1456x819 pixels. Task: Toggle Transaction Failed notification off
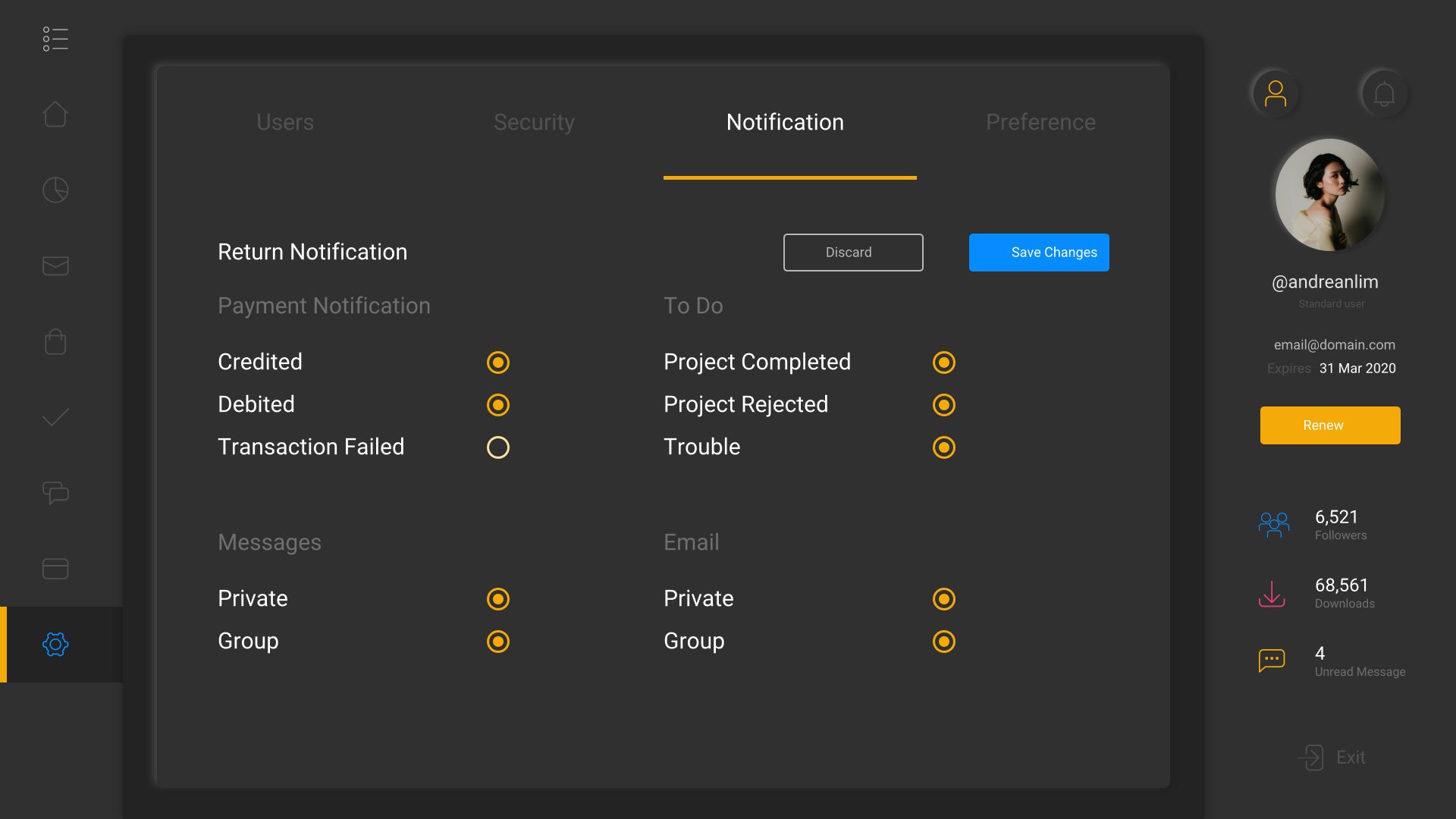[x=498, y=446]
